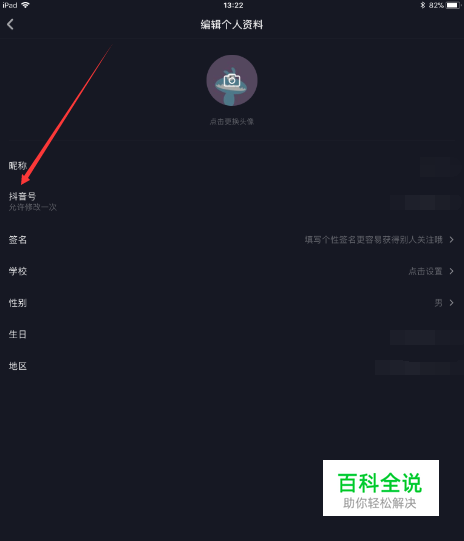This screenshot has height=541, width=464.
Task: Click 点击设置 for school
Action: tap(425, 271)
